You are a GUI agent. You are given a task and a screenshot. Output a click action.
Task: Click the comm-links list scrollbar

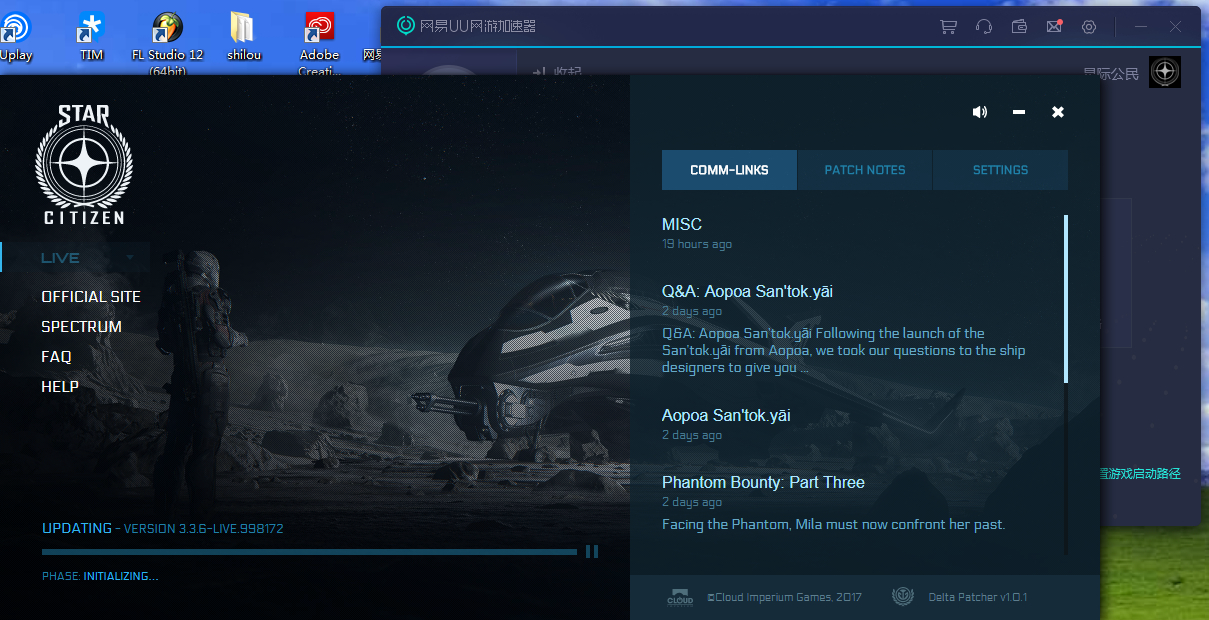[1066, 298]
